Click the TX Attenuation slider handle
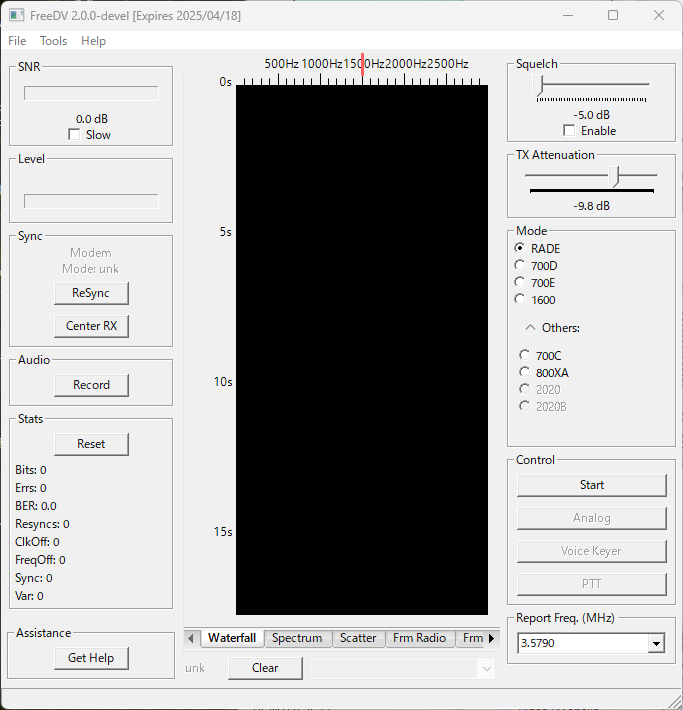683x710 pixels. click(x=614, y=176)
